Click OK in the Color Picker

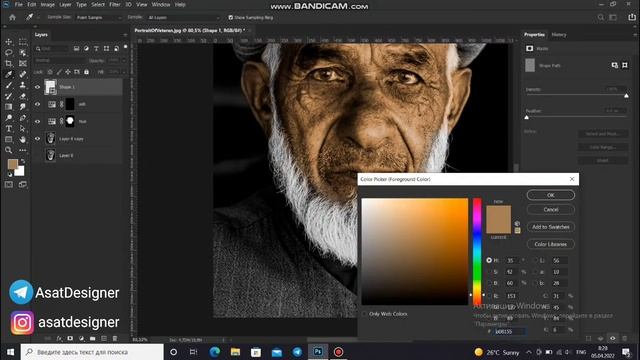pos(551,195)
